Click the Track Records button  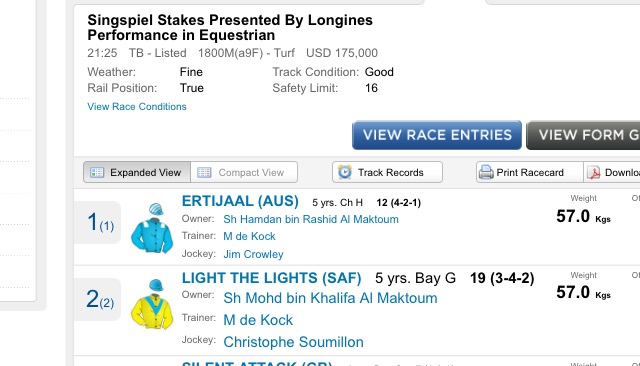387,172
